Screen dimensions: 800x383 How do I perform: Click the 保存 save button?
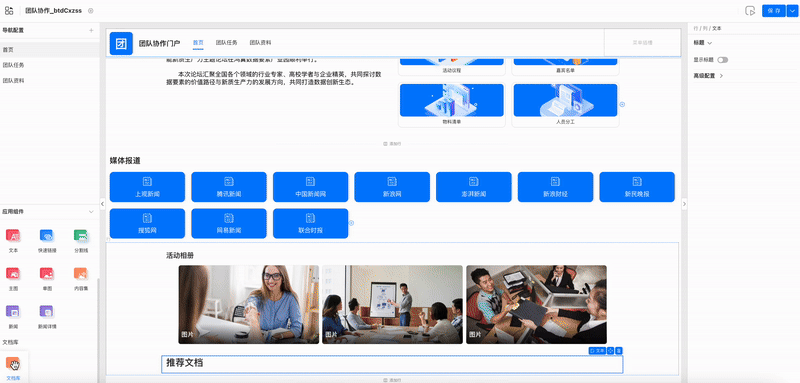pyautogui.click(x=774, y=11)
